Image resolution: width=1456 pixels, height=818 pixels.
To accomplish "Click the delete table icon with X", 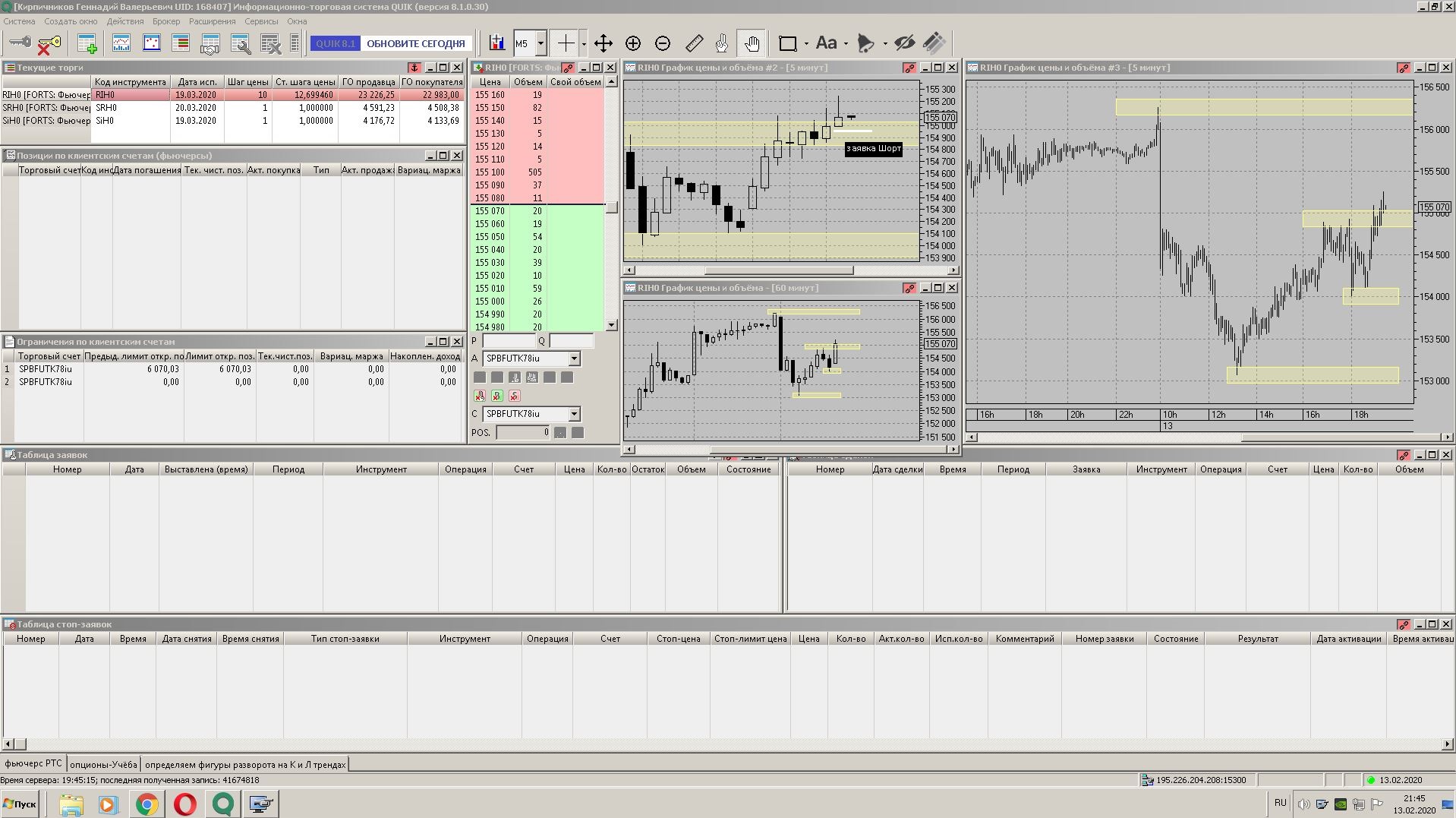I will (271, 44).
